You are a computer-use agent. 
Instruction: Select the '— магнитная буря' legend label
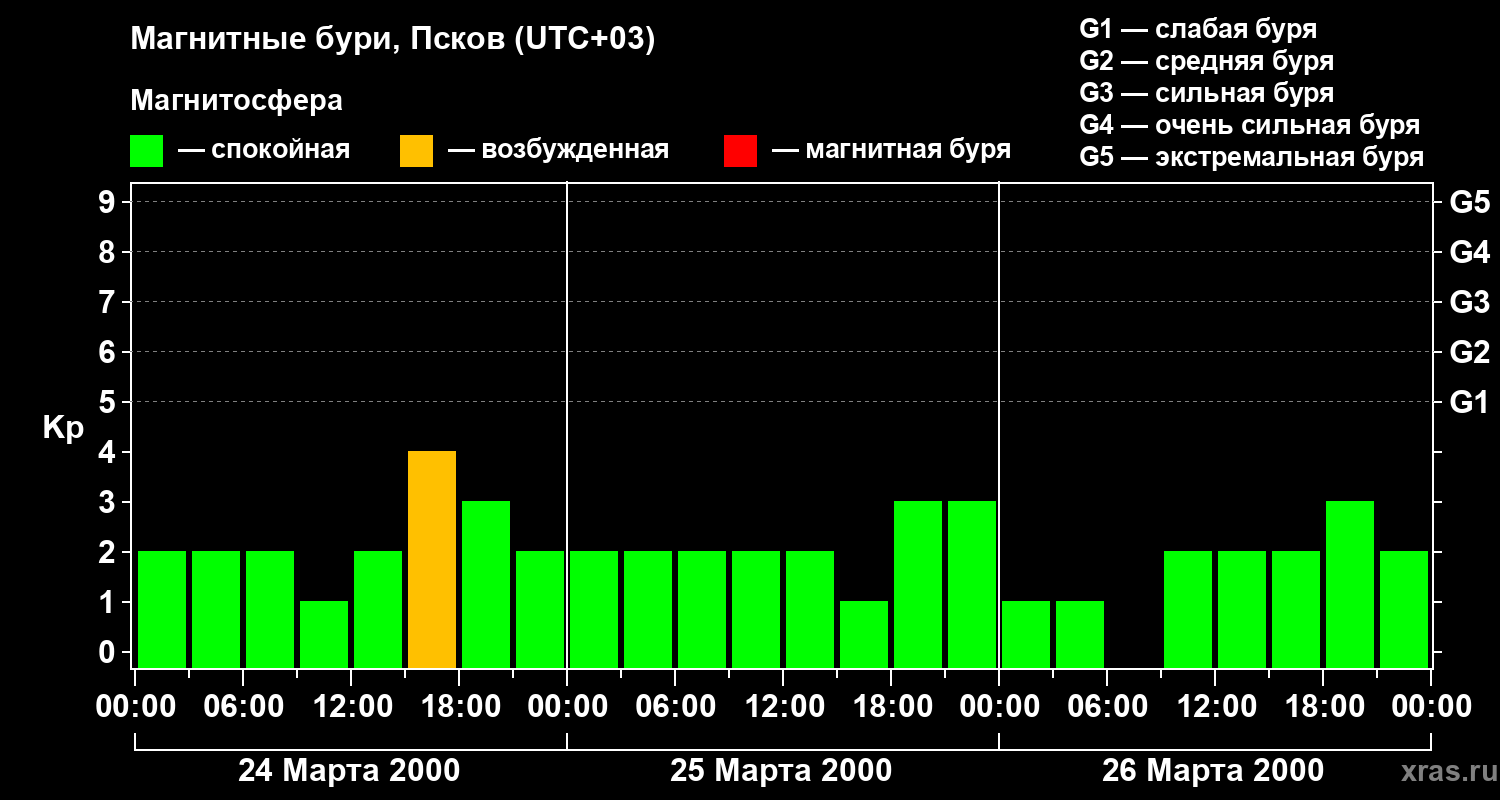(892, 150)
